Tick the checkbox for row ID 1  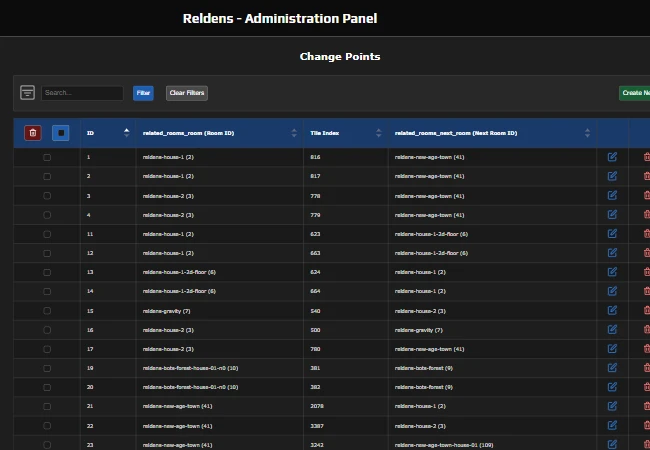(47, 157)
